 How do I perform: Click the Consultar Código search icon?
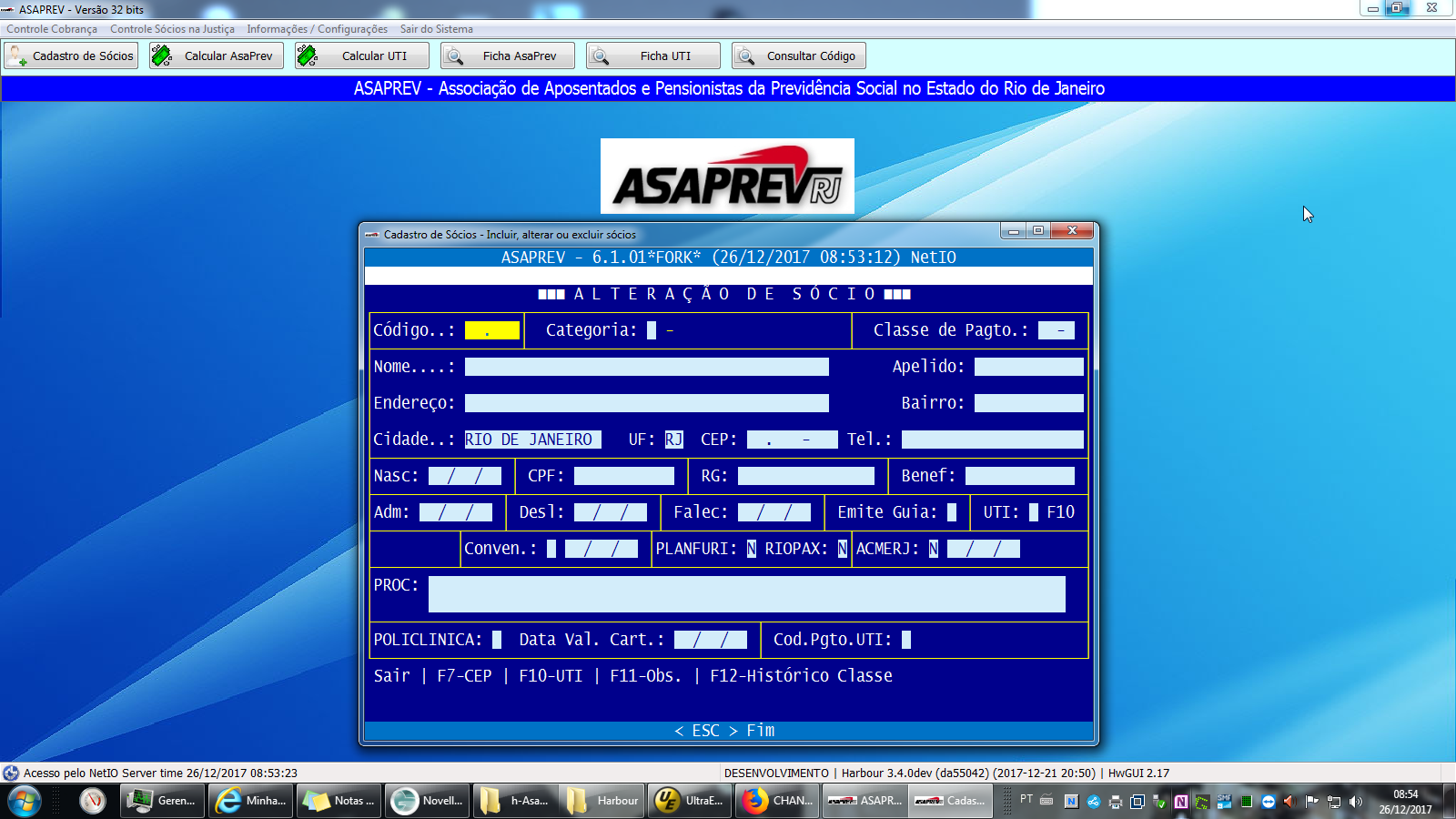pos(745,56)
